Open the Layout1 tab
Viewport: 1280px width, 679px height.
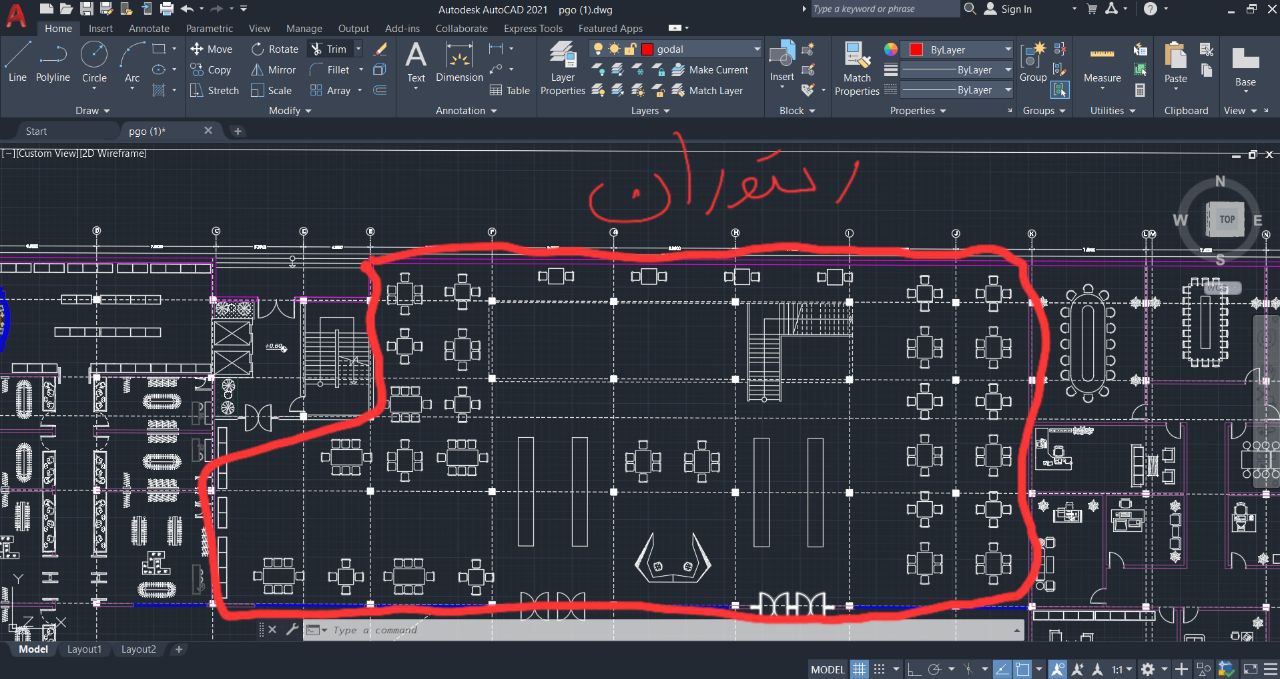click(84, 649)
